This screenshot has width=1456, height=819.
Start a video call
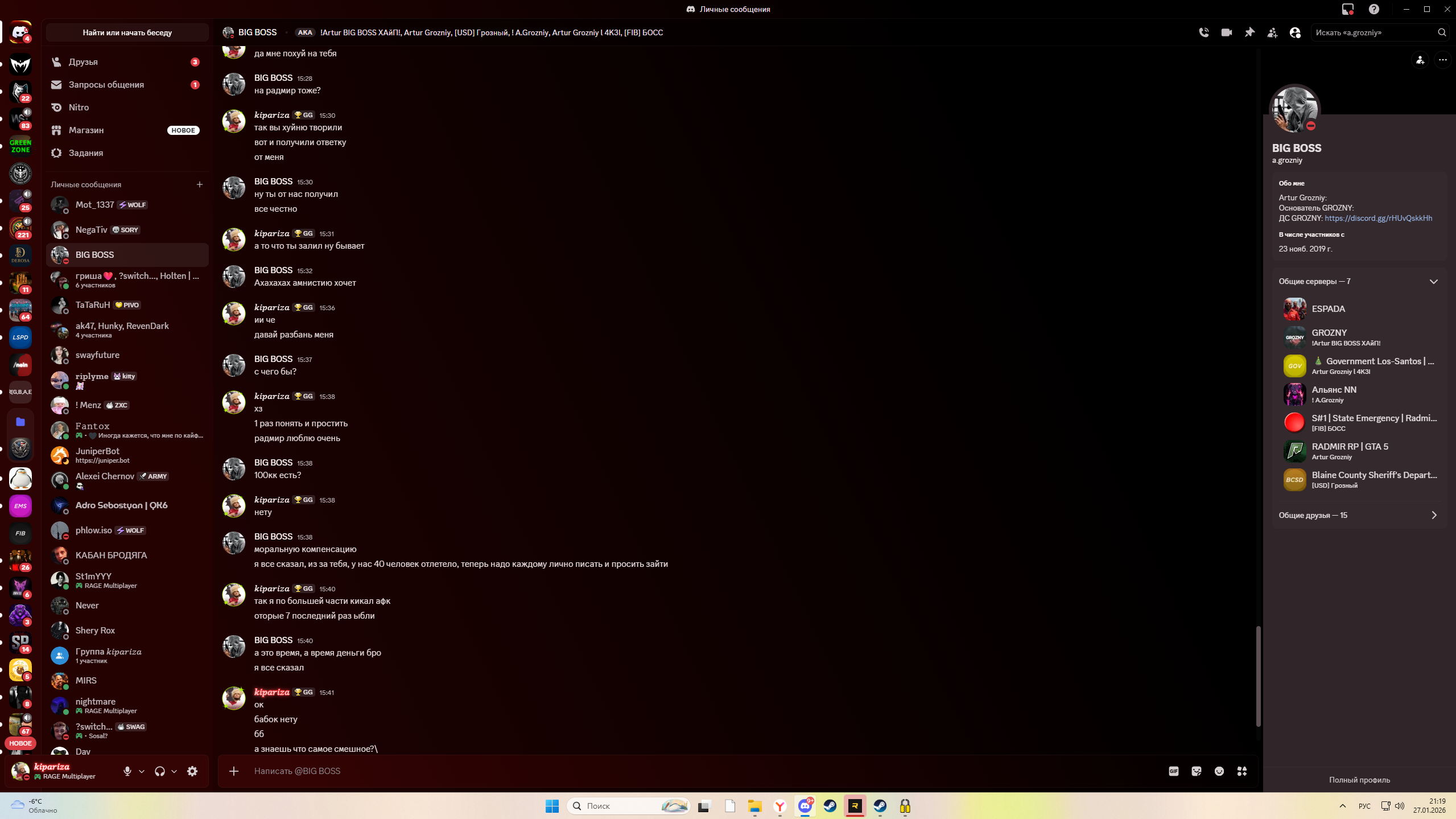click(1226, 32)
